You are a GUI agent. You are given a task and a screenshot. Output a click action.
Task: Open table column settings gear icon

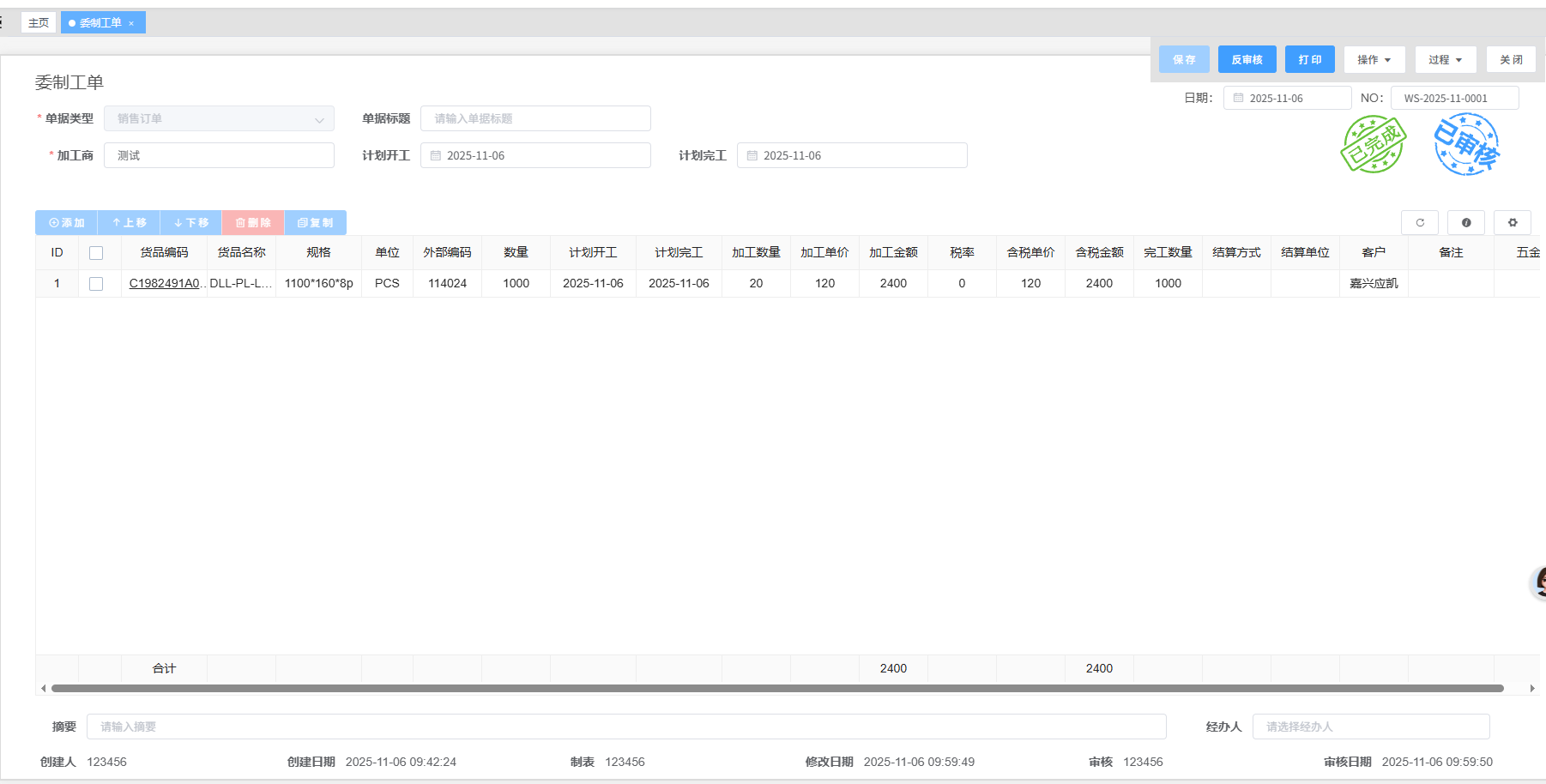(1513, 223)
